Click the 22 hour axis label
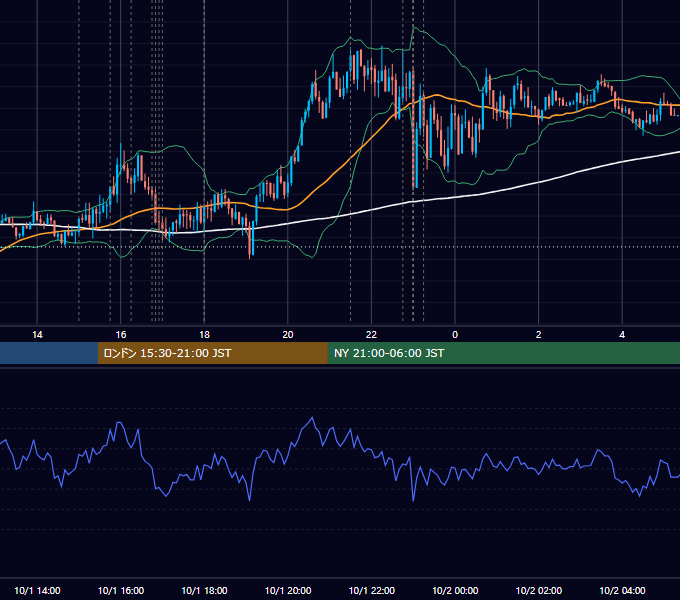 point(371,335)
